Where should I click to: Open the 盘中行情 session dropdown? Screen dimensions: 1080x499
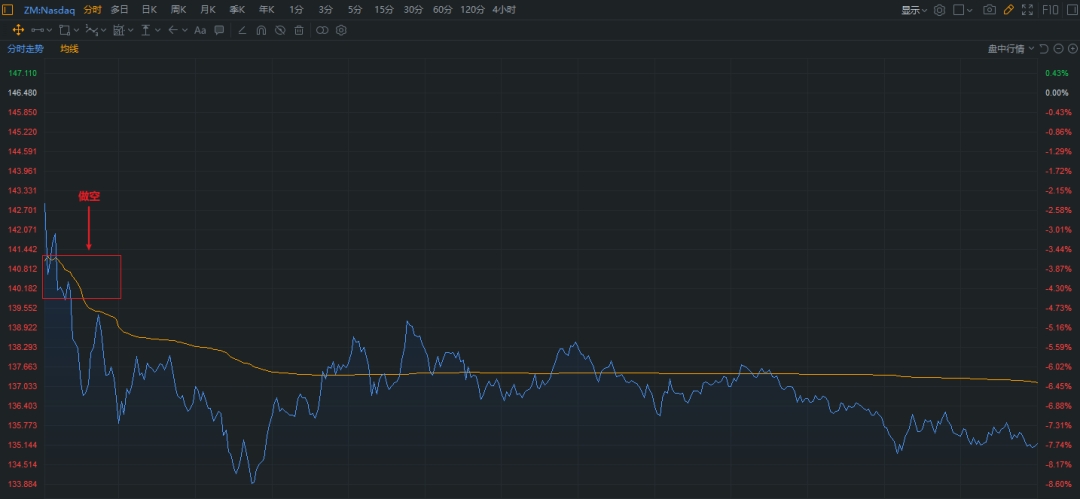point(1011,48)
